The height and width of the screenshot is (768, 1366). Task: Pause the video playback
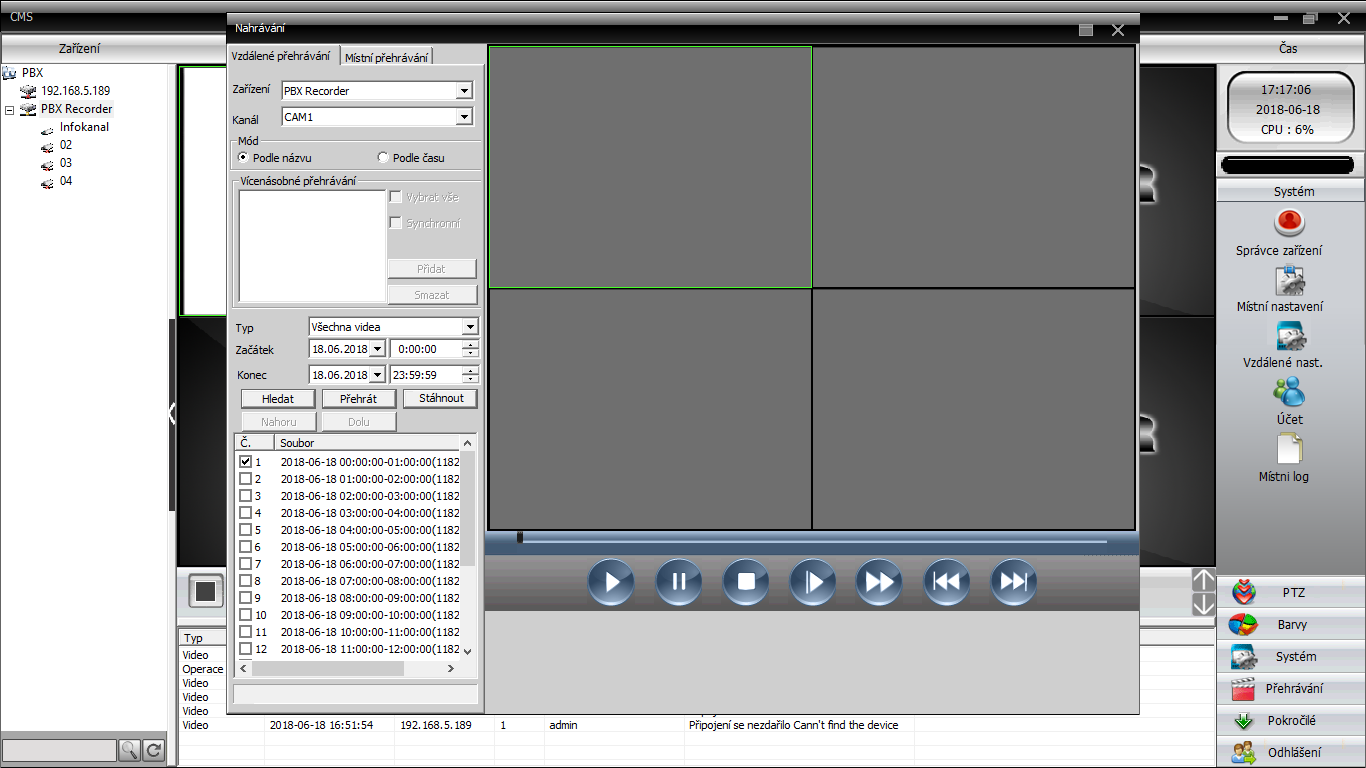click(x=678, y=582)
